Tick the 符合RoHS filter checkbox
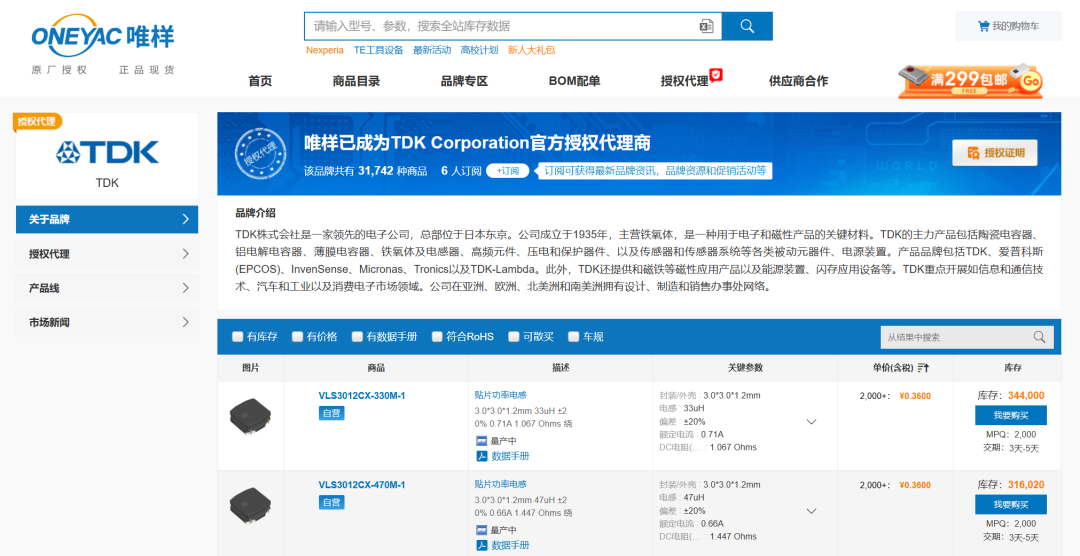 [x=437, y=337]
